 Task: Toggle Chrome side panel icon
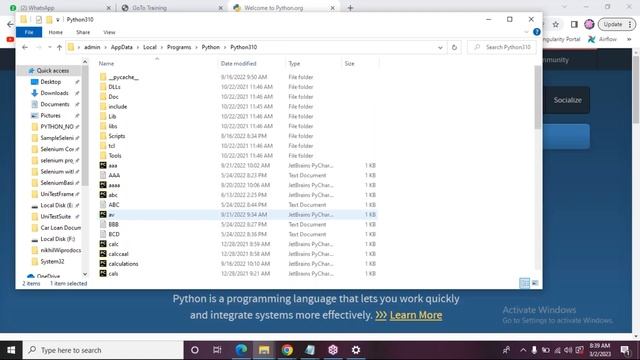click(574, 24)
